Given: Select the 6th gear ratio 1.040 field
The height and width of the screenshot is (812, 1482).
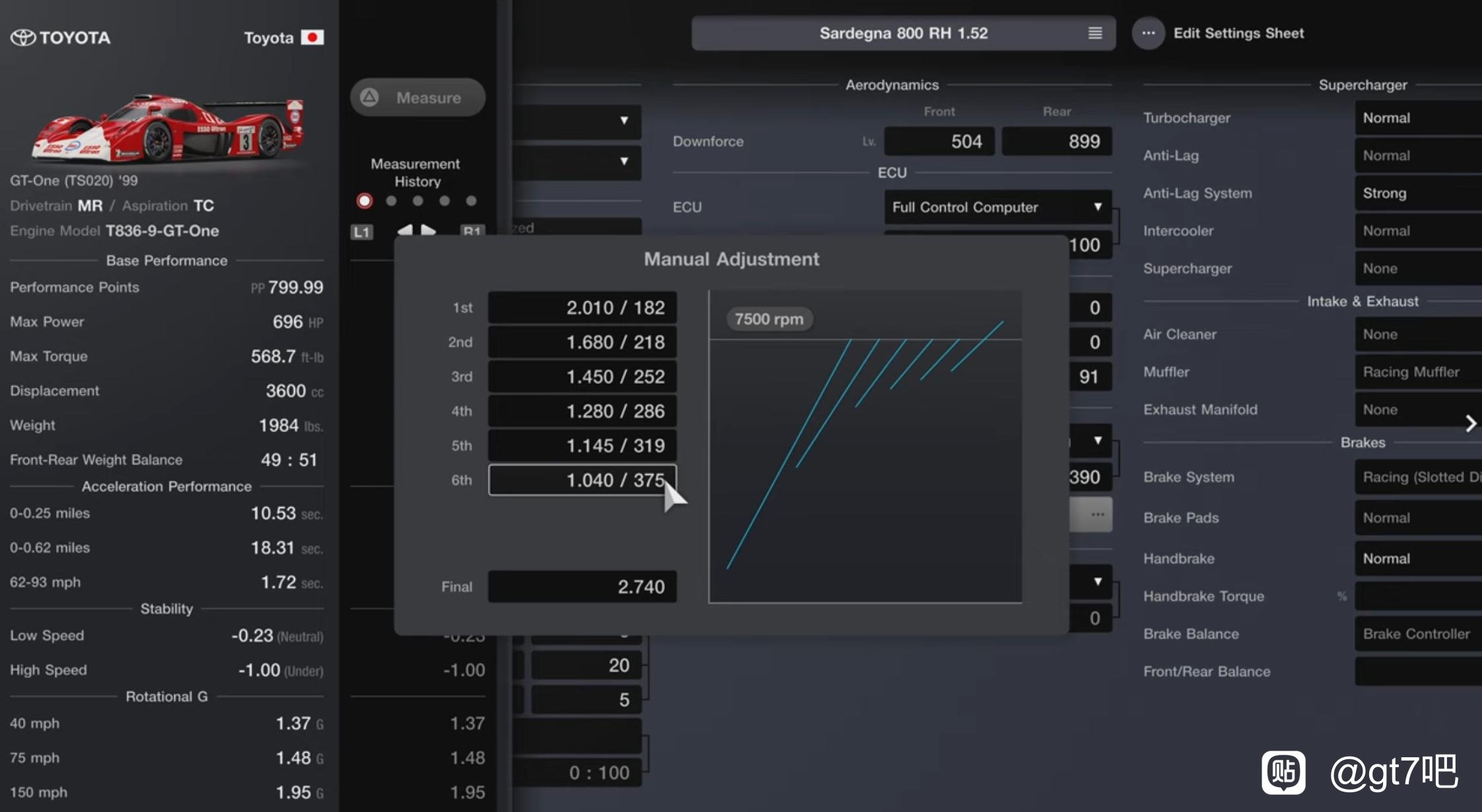Looking at the screenshot, I should (x=582, y=480).
